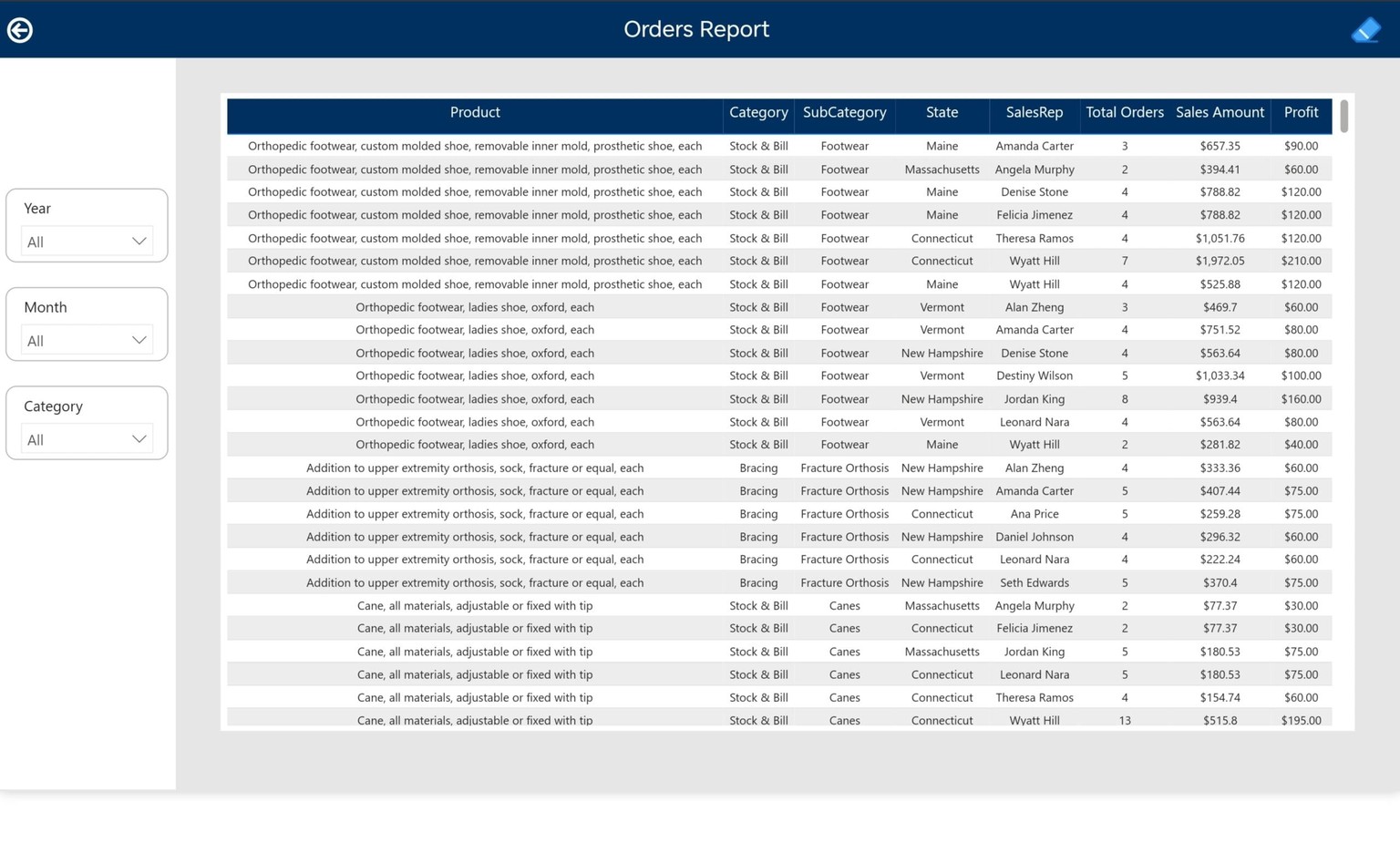
Task: Click the $296.32 sales amount cell
Action: tap(1220, 537)
